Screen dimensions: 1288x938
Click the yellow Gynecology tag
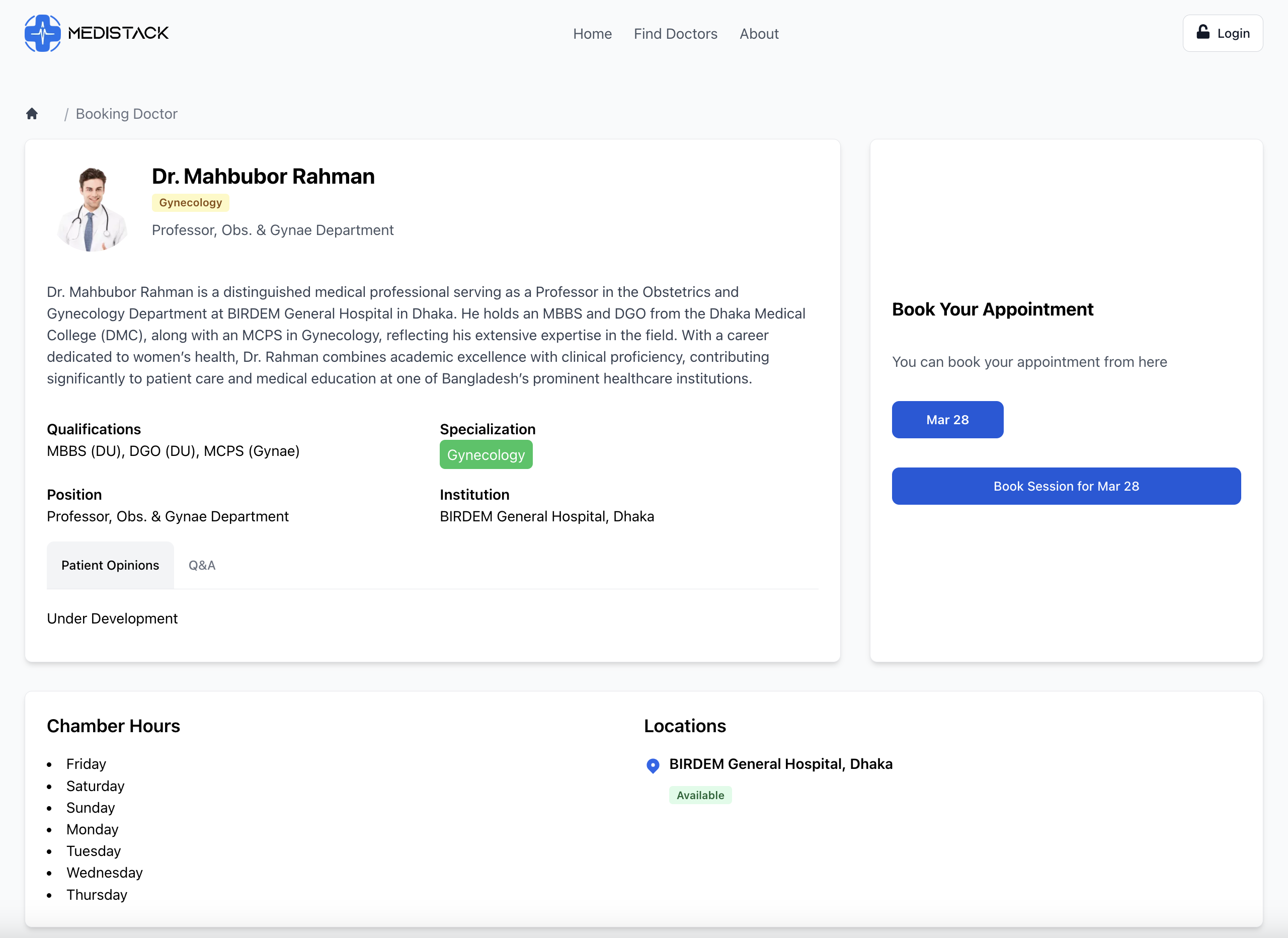[x=190, y=202]
